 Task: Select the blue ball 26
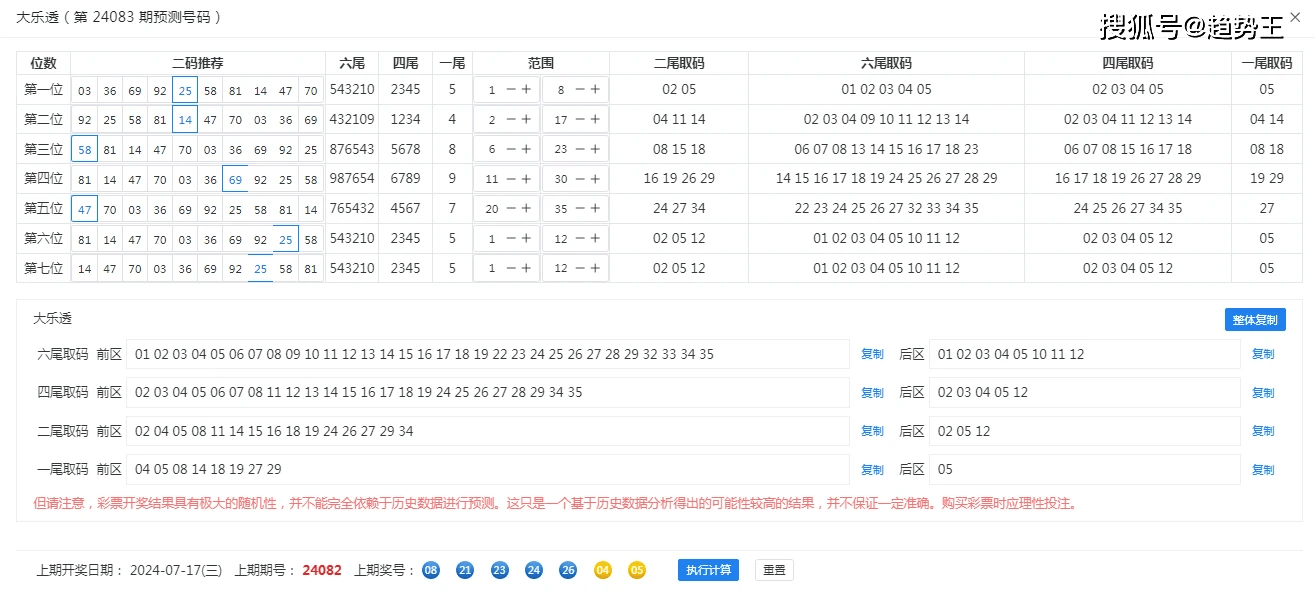pyautogui.click(x=568, y=570)
